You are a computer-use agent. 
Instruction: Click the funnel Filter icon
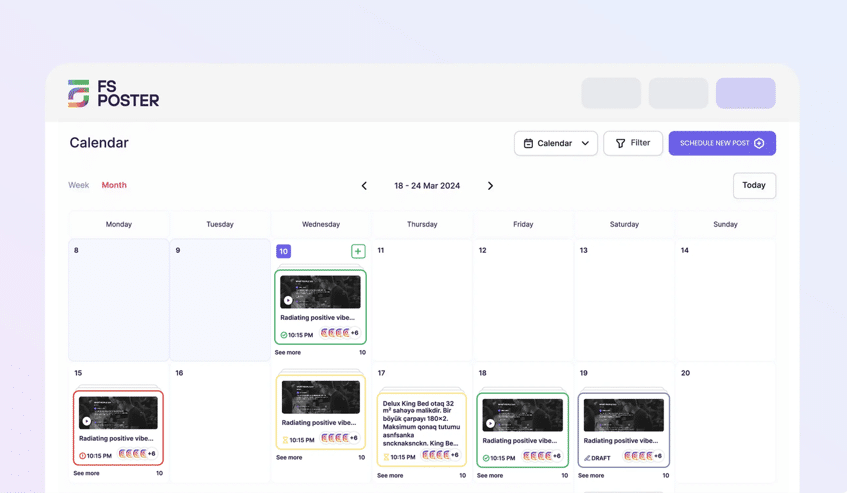coord(621,143)
